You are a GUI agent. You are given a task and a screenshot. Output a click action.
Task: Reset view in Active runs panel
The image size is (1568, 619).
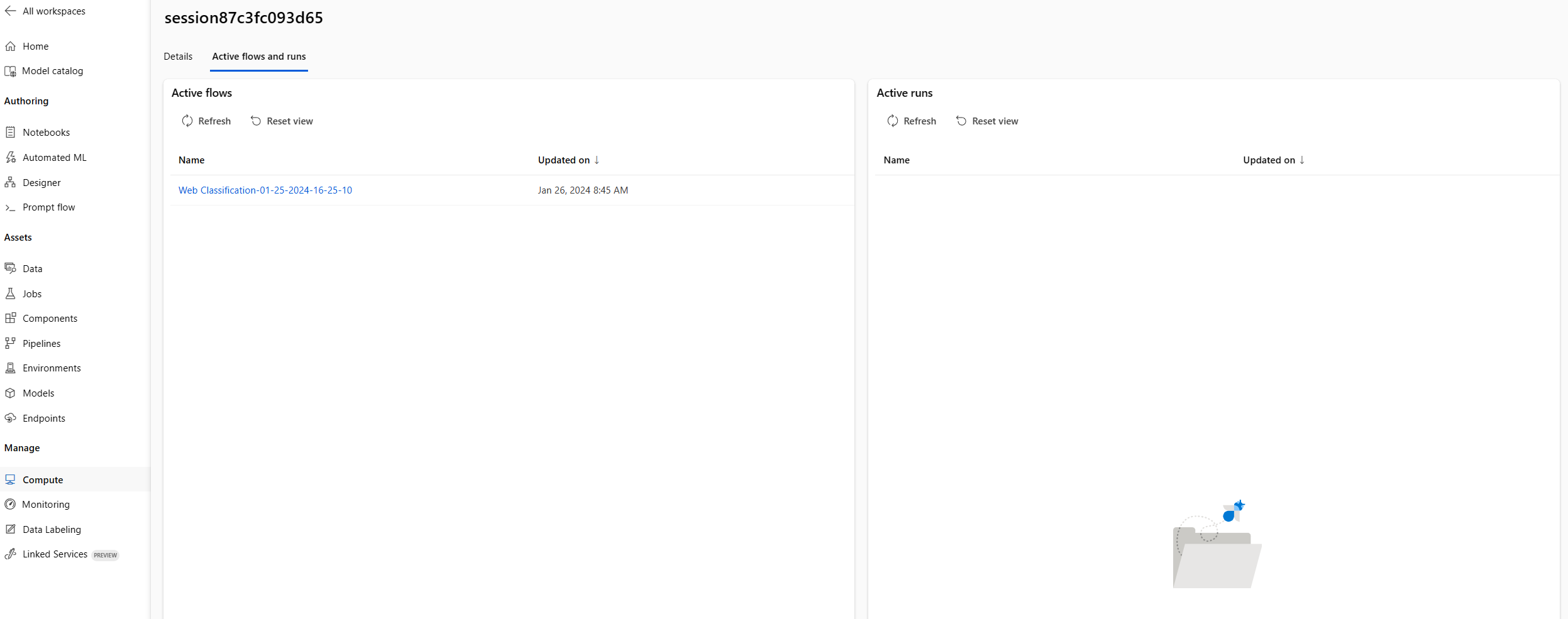click(986, 121)
